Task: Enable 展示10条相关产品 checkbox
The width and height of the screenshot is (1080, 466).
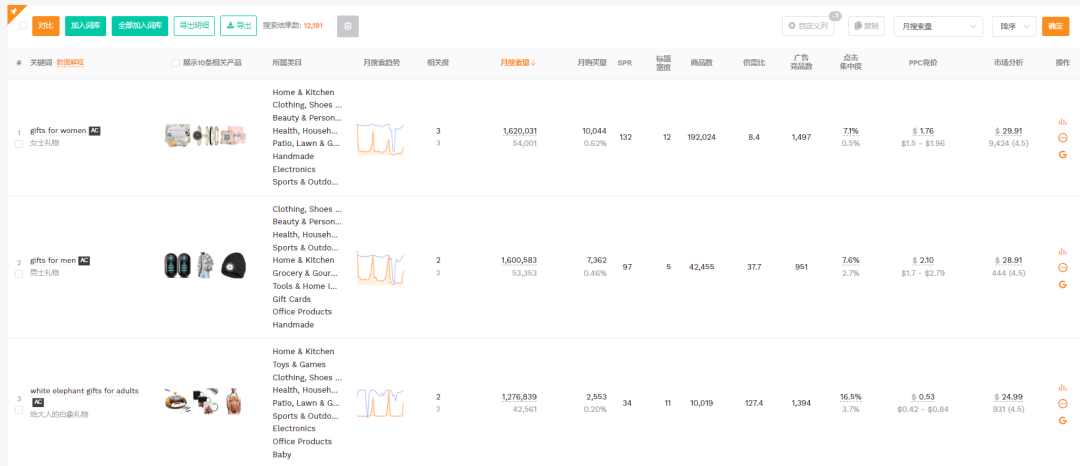Action: coord(177,63)
